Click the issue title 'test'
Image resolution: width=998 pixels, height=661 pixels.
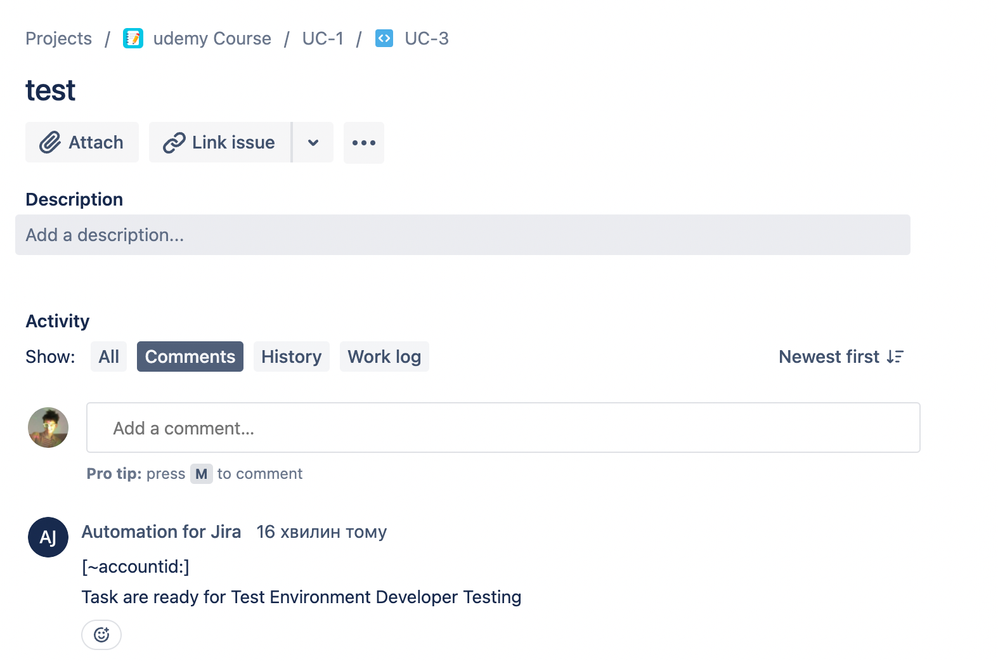pyautogui.click(x=50, y=90)
